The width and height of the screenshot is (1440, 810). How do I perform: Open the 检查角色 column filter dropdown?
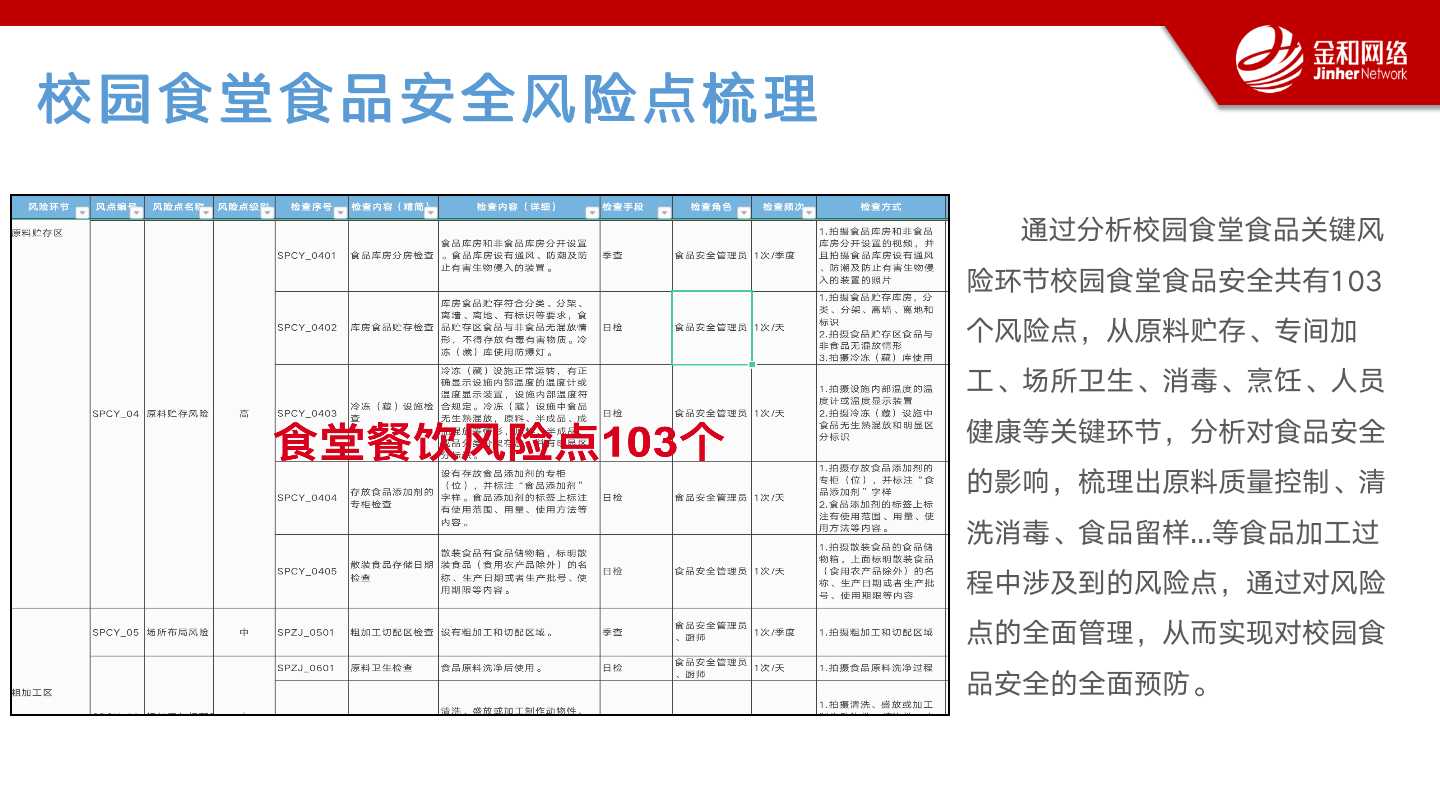[x=743, y=212]
